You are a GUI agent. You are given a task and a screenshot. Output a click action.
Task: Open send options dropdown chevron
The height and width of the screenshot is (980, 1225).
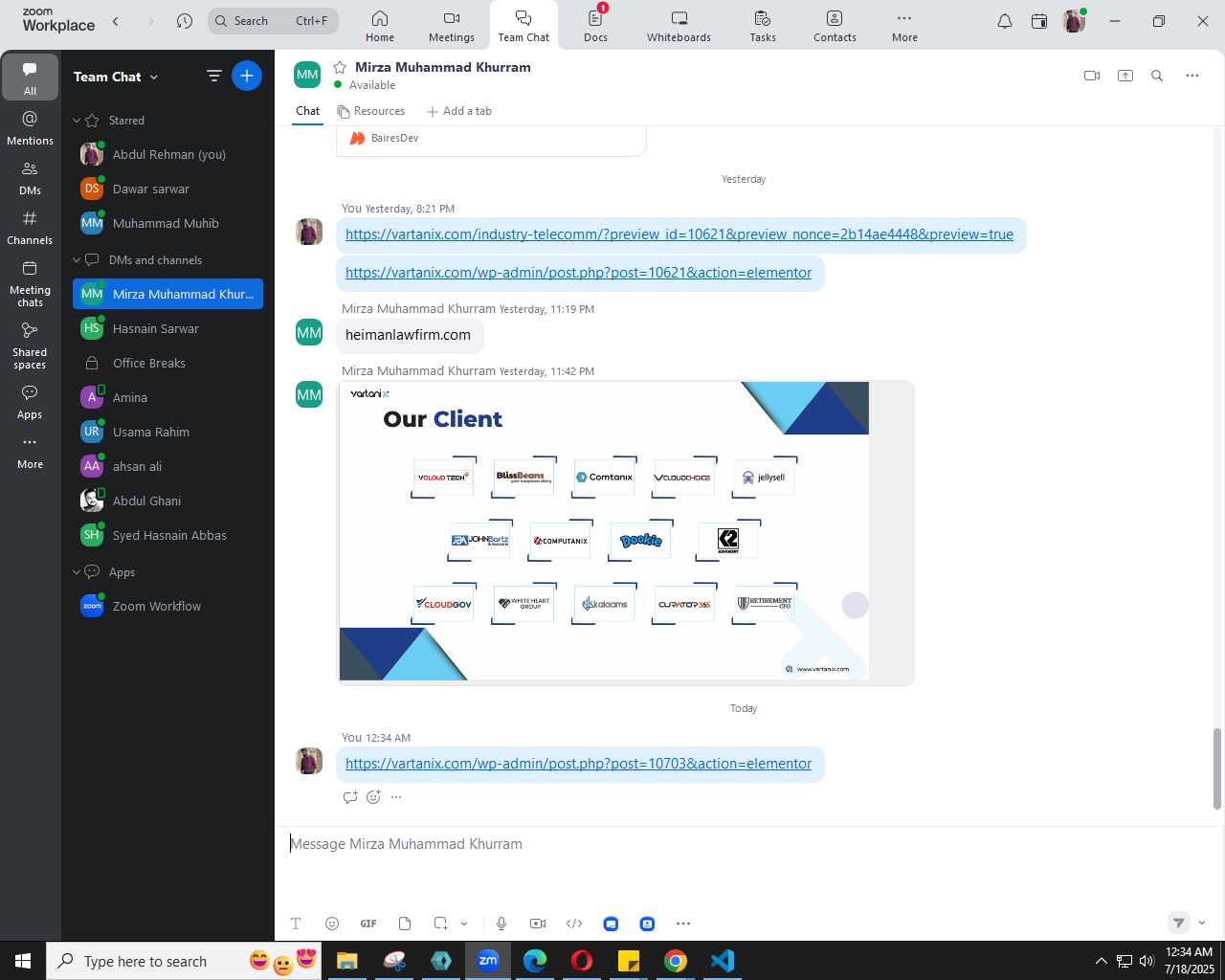pyautogui.click(x=1202, y=923)
